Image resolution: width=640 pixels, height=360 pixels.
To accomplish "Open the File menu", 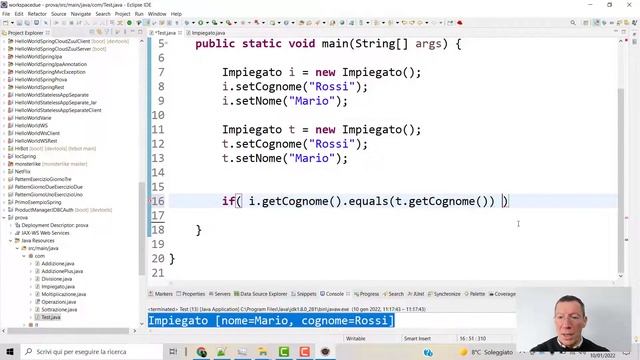I will pyautogui.click(x=6, y=14).
